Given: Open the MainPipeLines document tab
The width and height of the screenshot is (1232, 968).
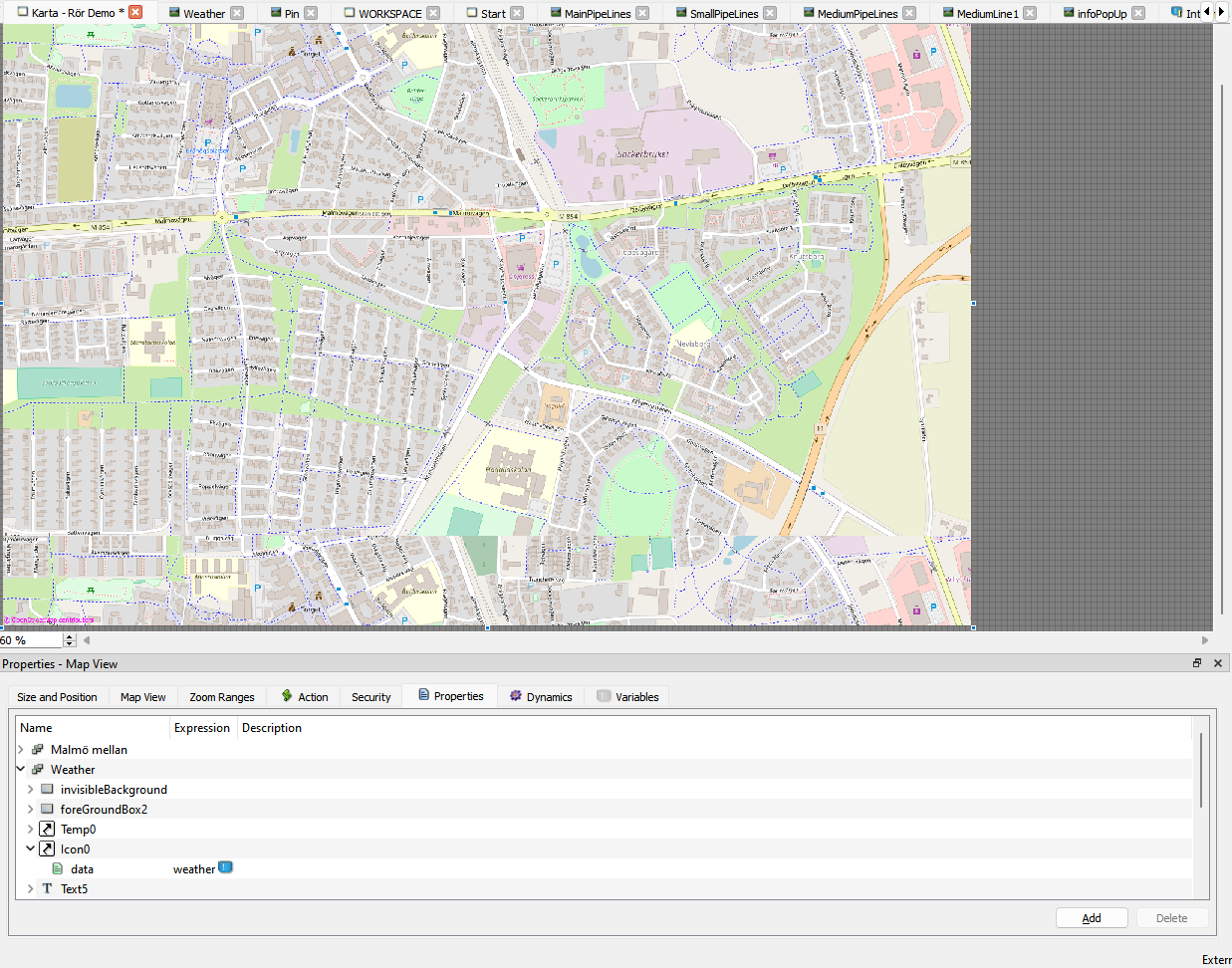Looking at the screenshot, I should (597, 13).
